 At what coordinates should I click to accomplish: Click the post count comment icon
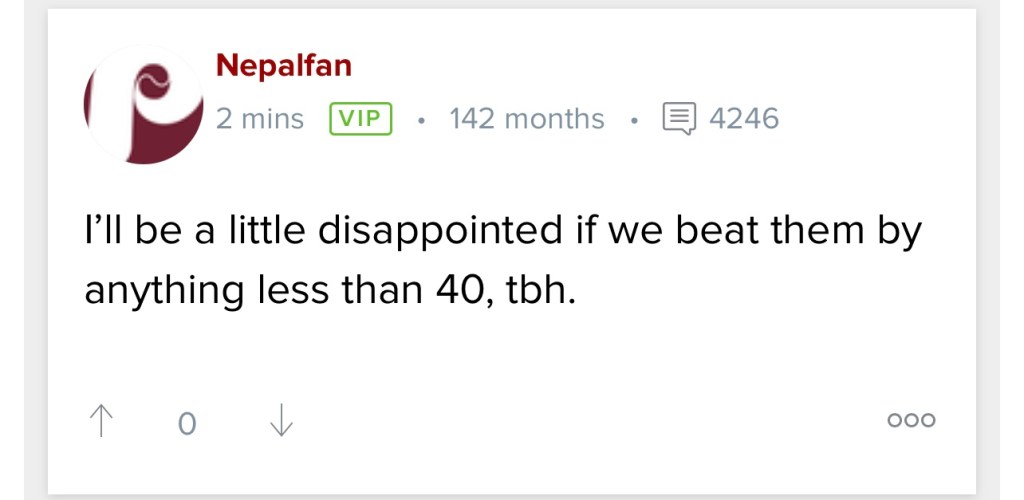679,119
